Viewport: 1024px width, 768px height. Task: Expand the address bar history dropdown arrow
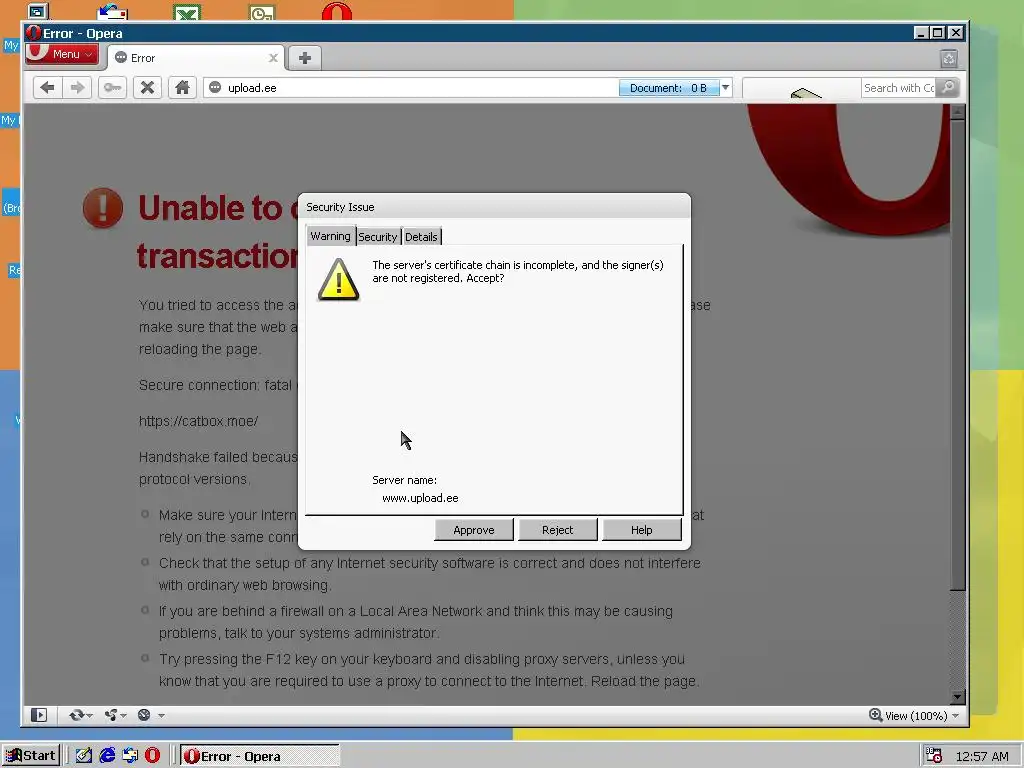click(726, 88)
